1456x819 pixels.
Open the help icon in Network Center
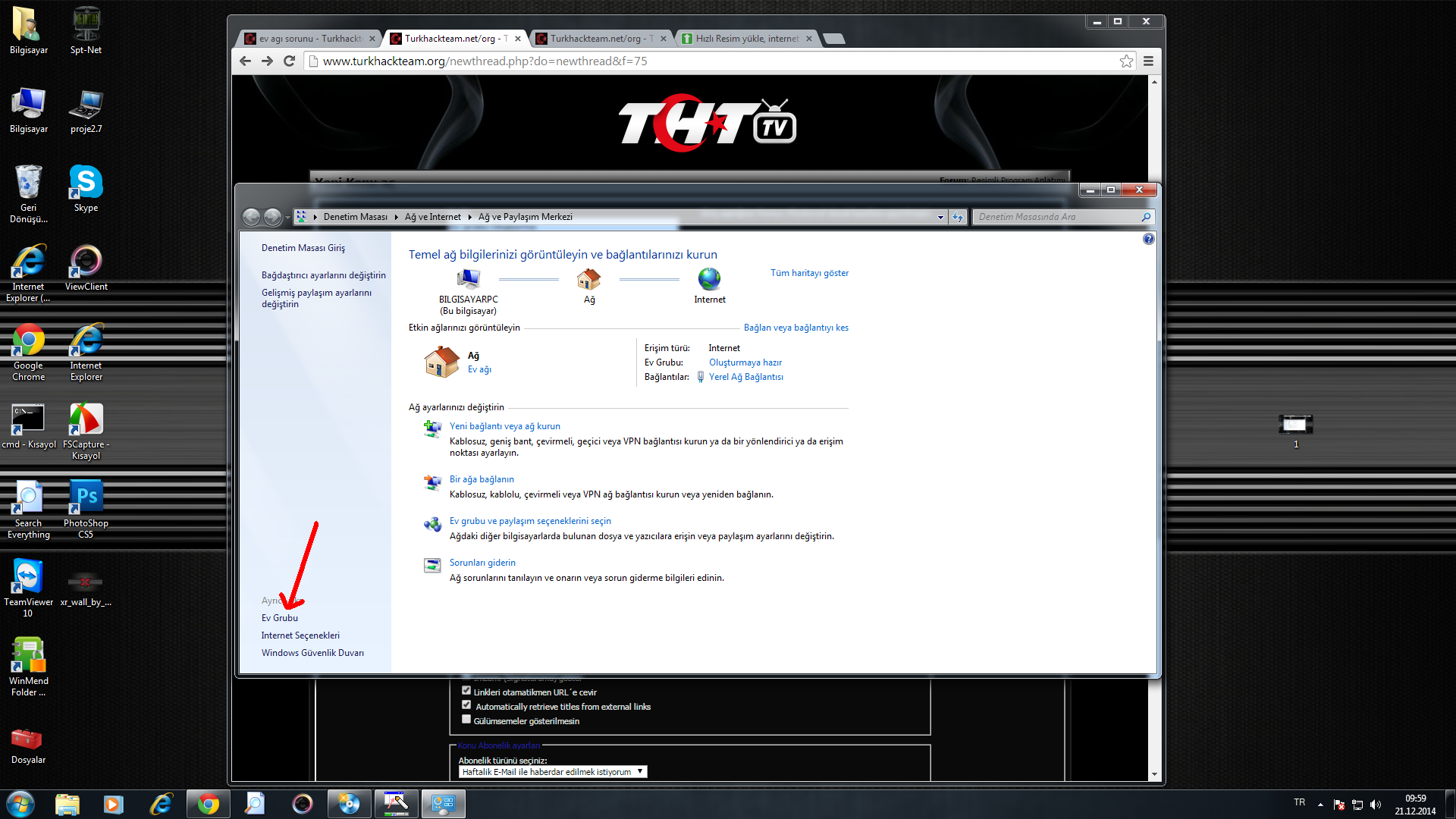[1148, 239]
